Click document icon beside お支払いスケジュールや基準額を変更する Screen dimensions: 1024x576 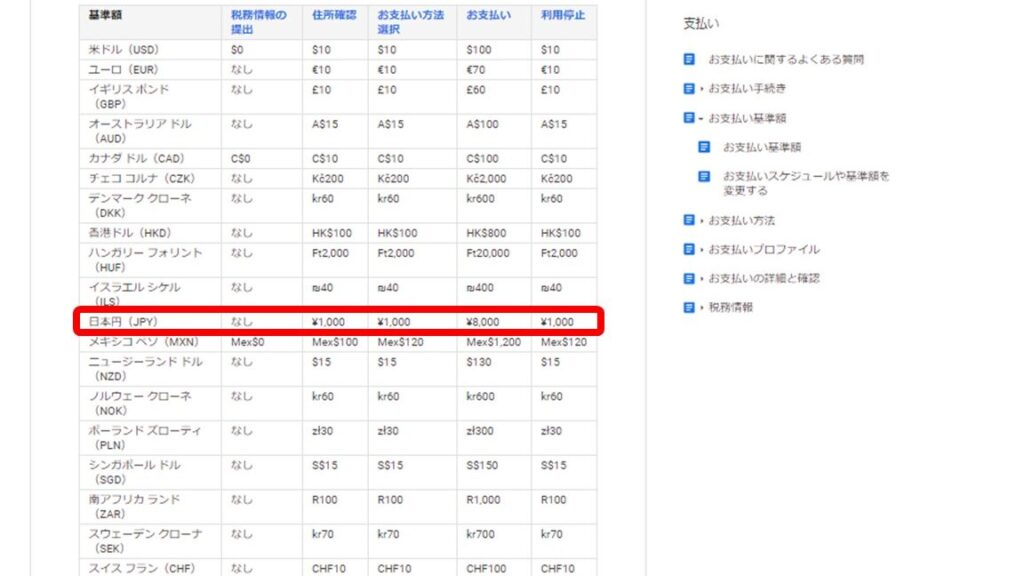[x=704, y=176]
